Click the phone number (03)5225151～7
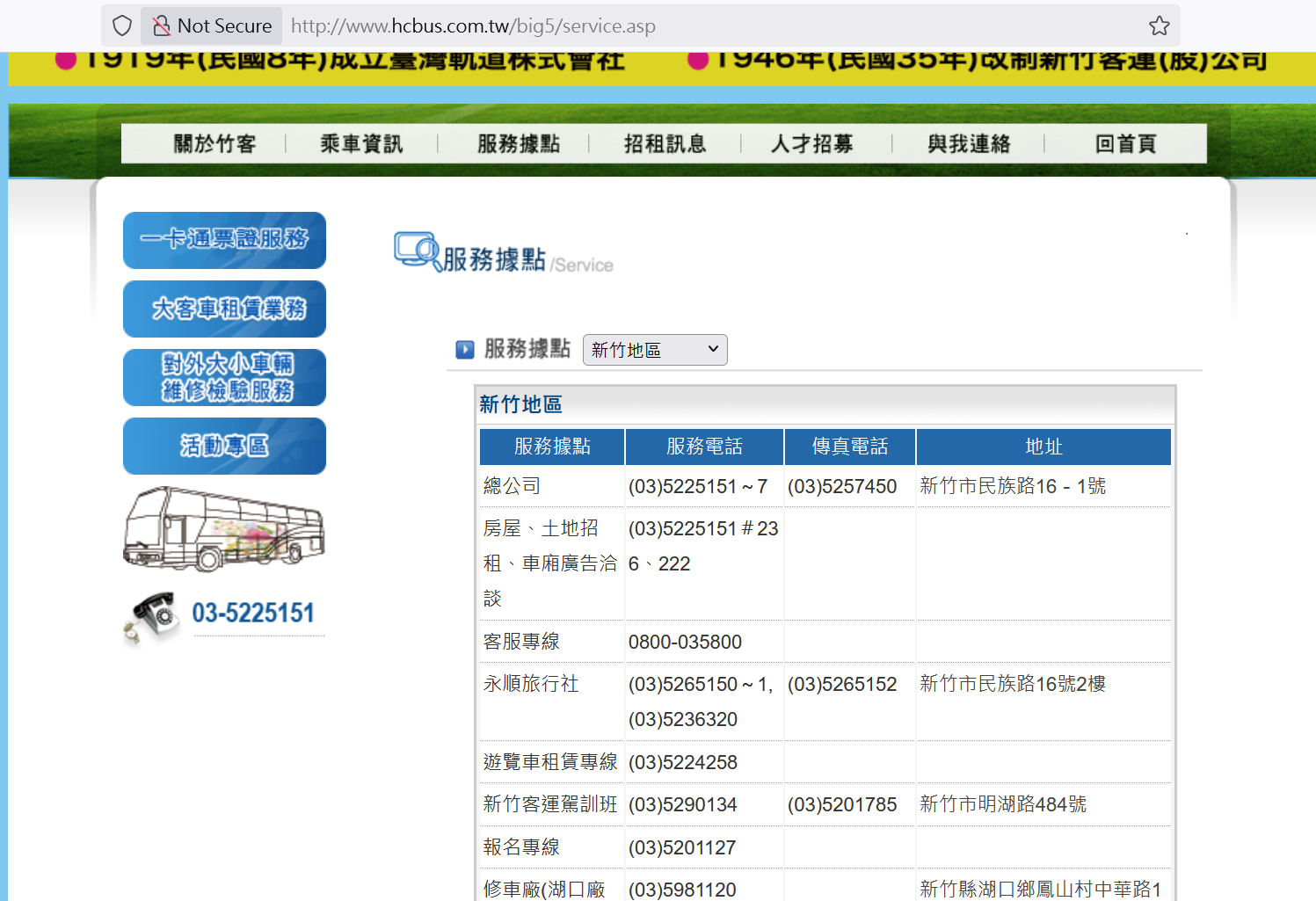This screenshot has width=1316, height=901. point(698,486)
